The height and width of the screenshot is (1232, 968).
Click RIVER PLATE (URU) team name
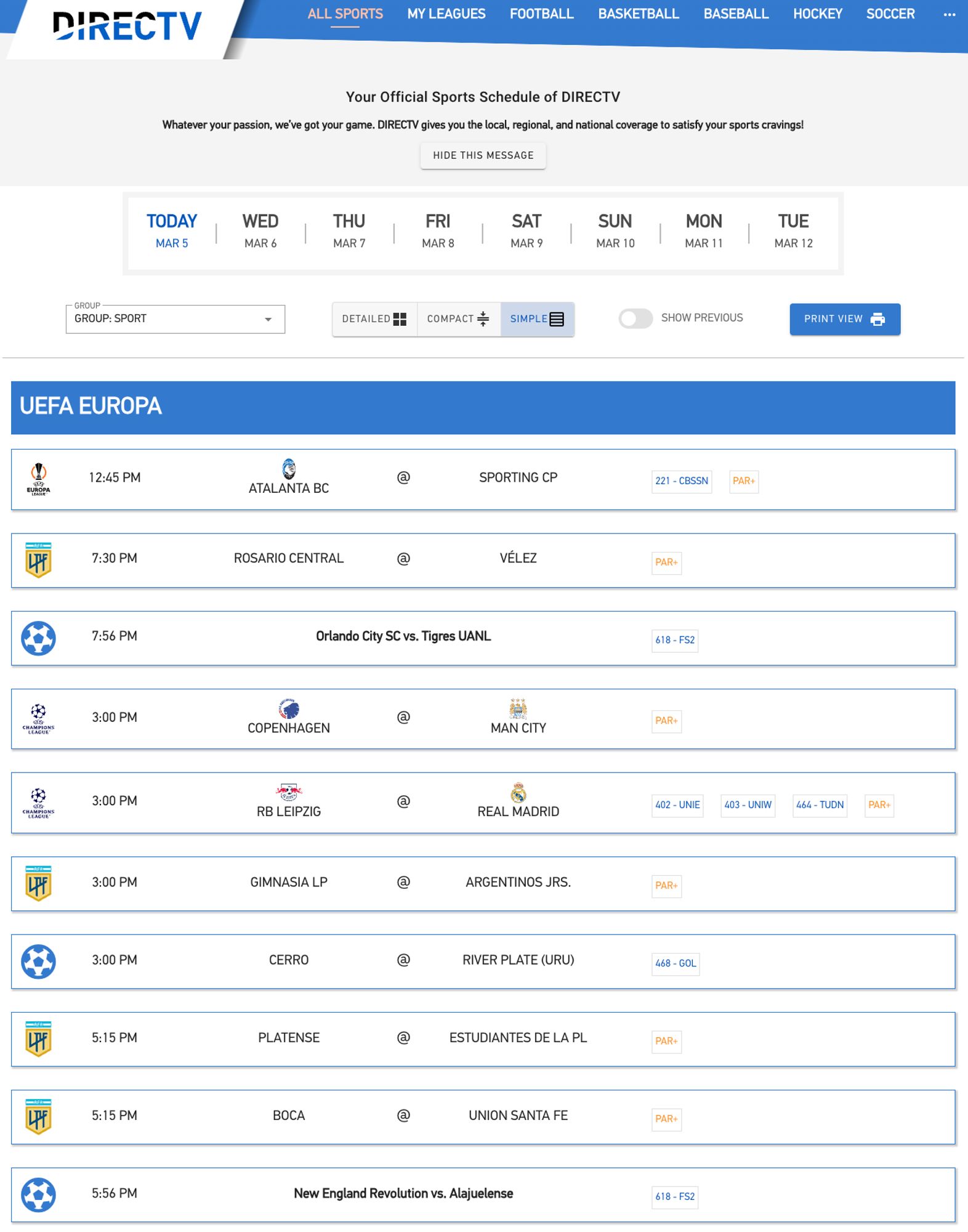tap(518, 960)
